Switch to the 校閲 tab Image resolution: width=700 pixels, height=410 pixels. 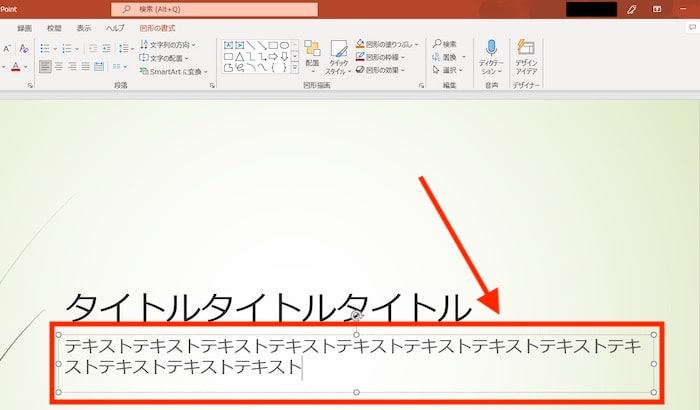[54, 28]
